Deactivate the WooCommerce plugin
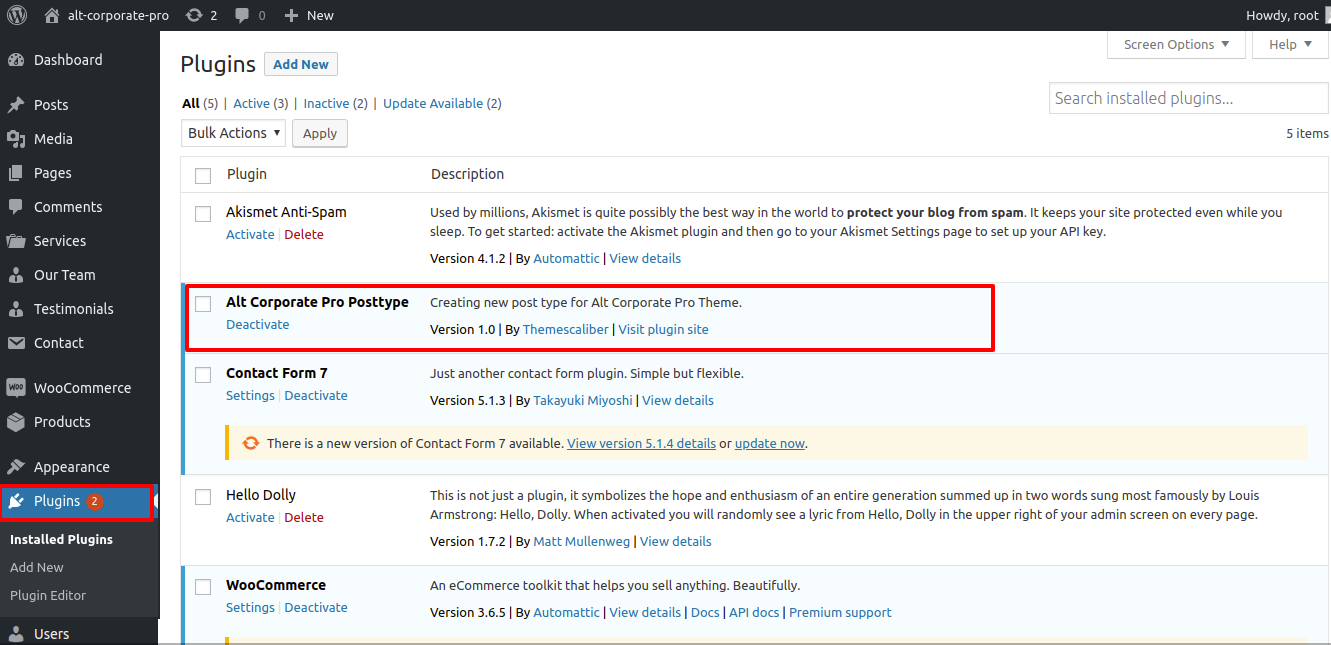Image resolution: width=1331 pixels, height=645 pixels. (316, 607)
